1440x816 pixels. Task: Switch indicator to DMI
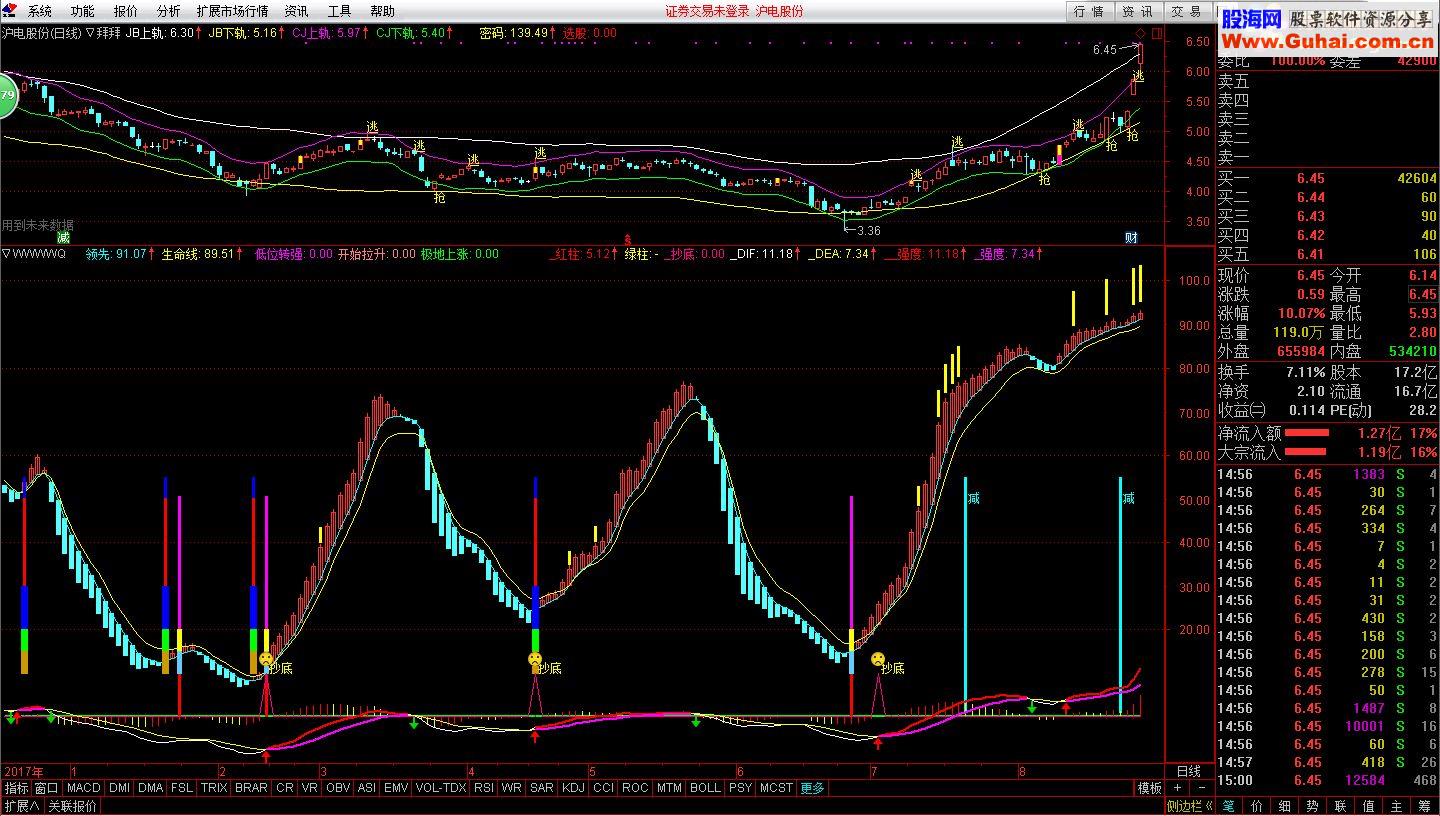coord(119,788)
